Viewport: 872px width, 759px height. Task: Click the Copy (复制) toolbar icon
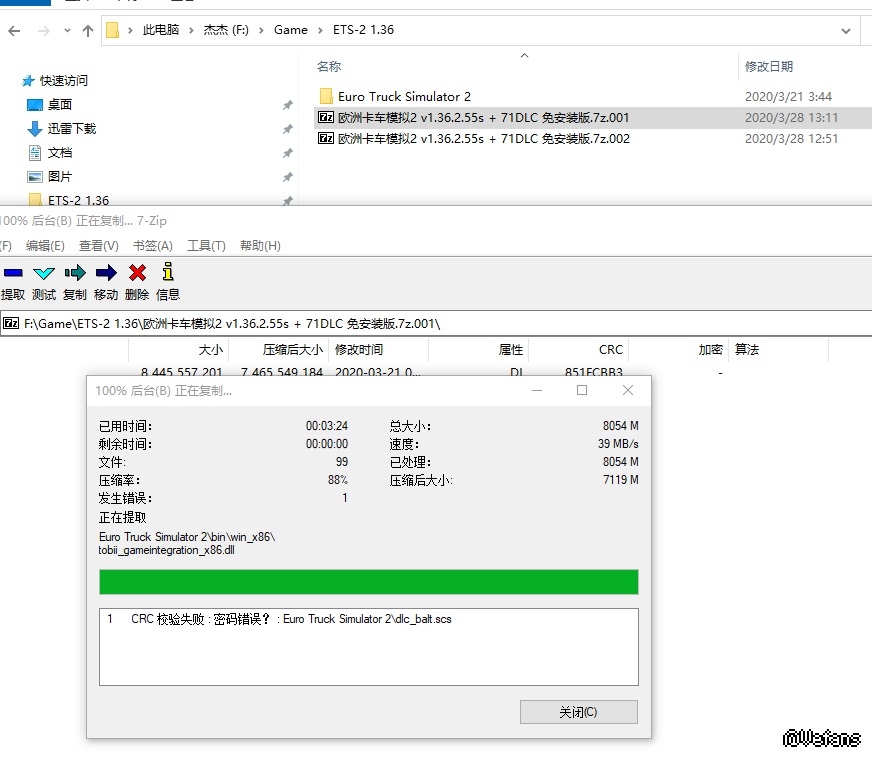point(75,273)
